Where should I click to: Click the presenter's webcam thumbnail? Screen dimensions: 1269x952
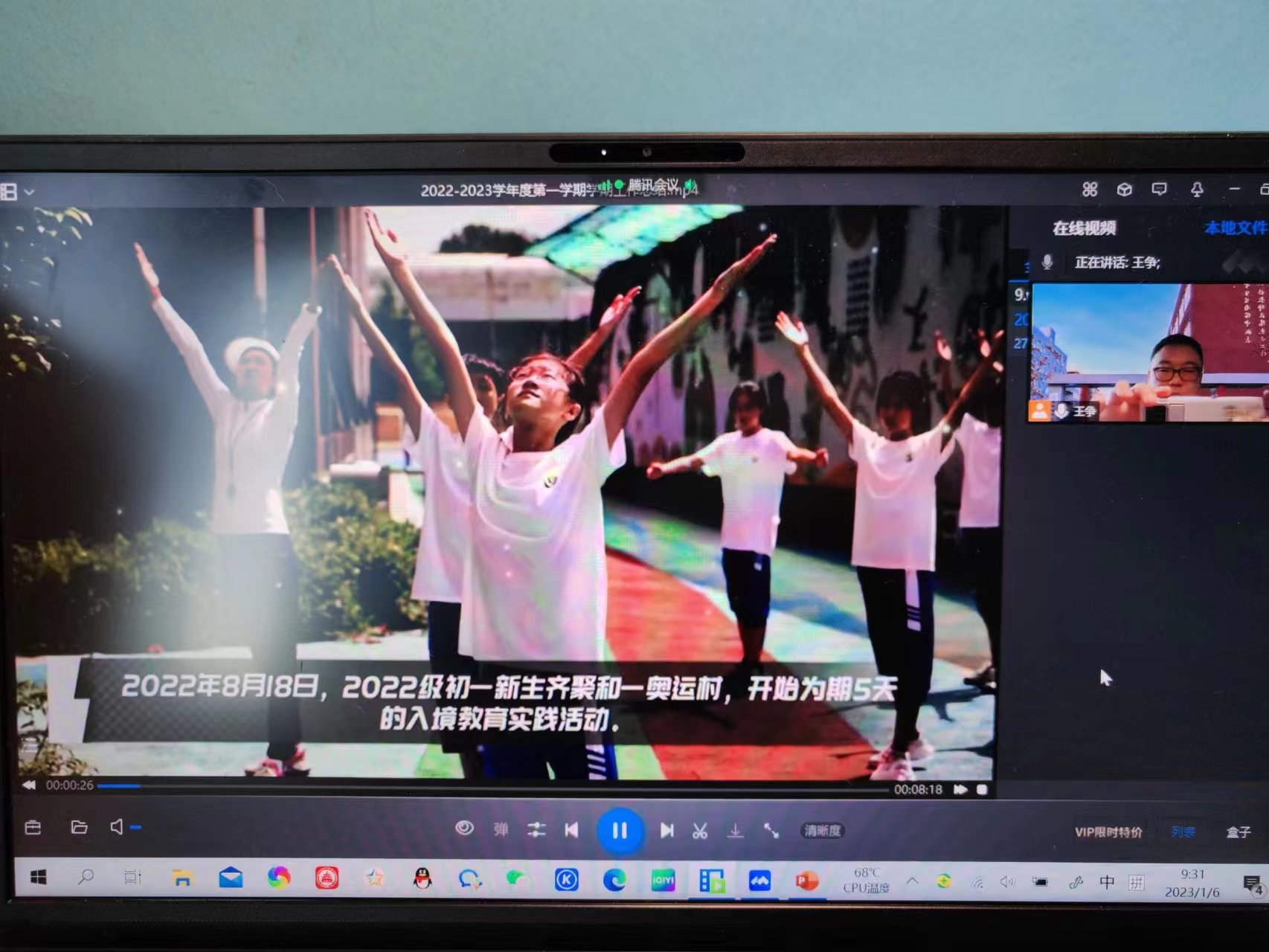click(1148, 353)
